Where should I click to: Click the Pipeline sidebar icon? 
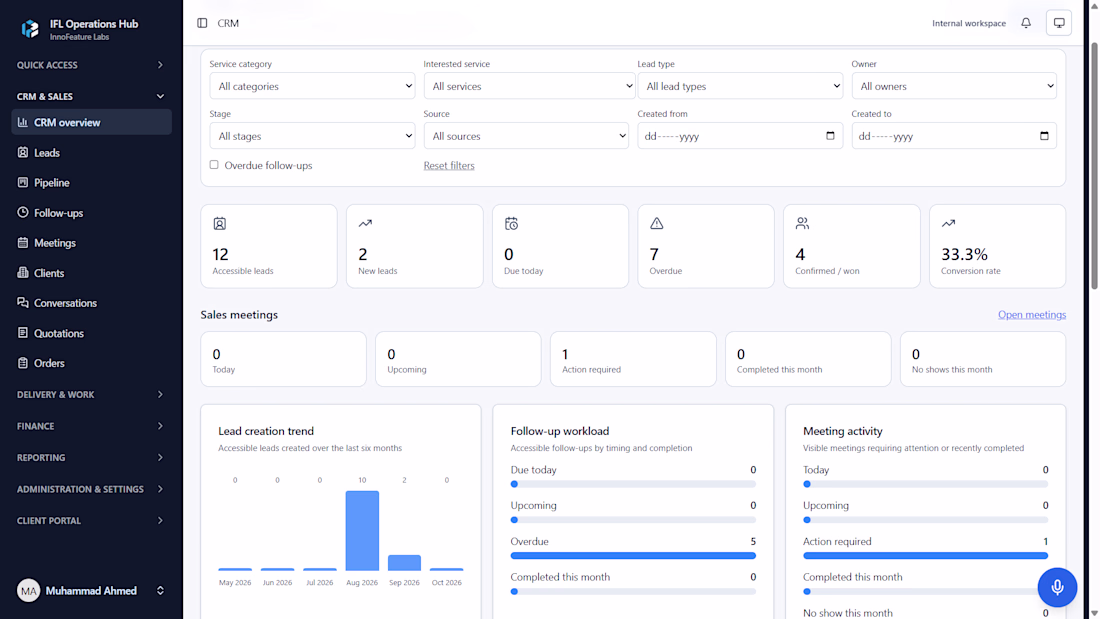coord(22,182)
